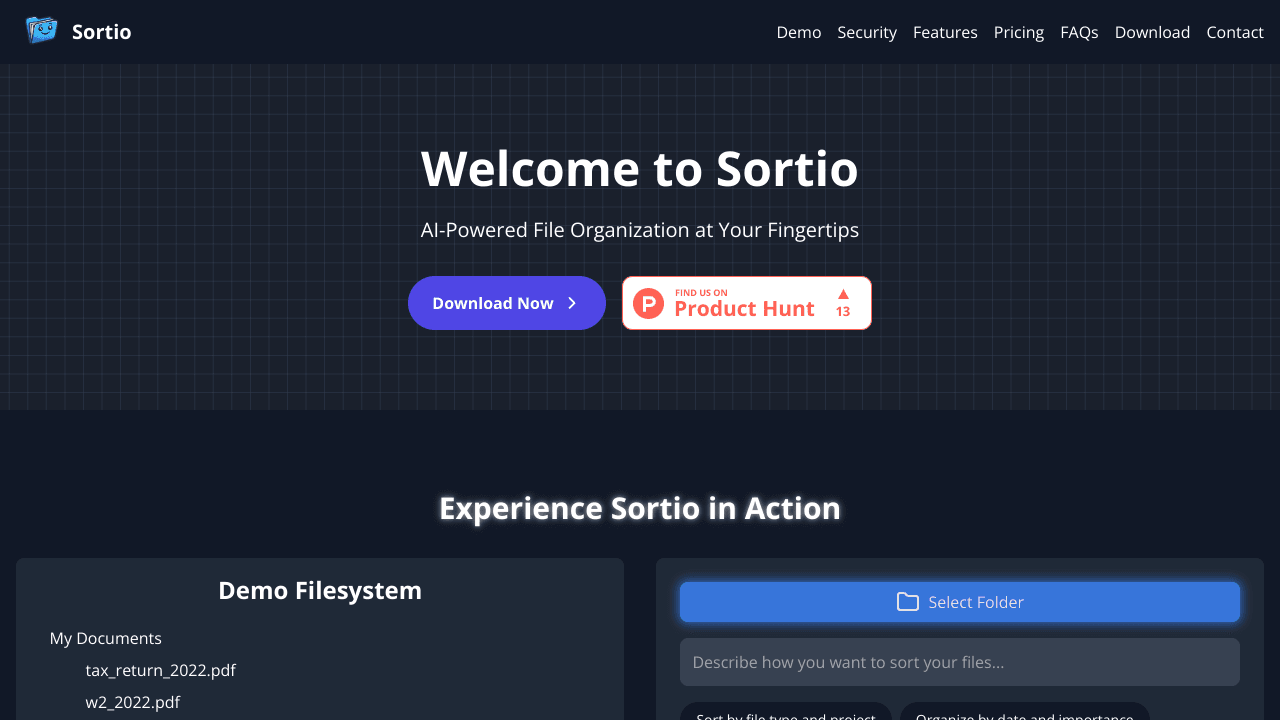View the Pricing section

pyautogui.click(x=1018, y=32)
